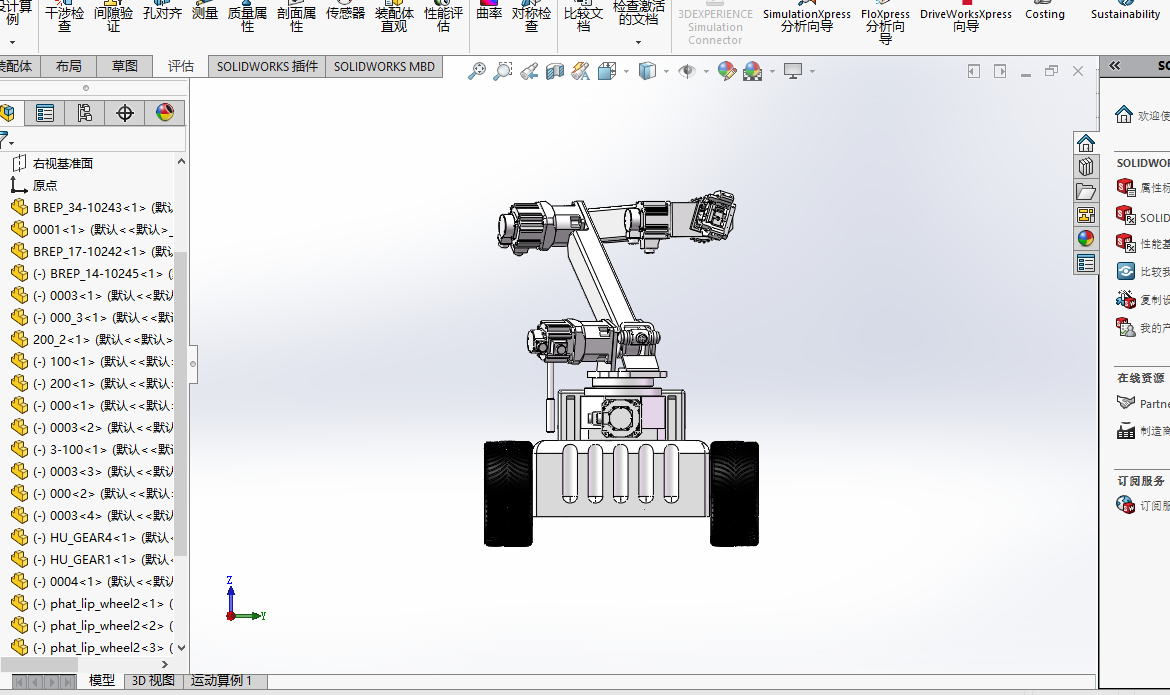Collapse the task pane with double chevron
The width and height of the screenshot is (1170, 695).
click(1114, 66)
